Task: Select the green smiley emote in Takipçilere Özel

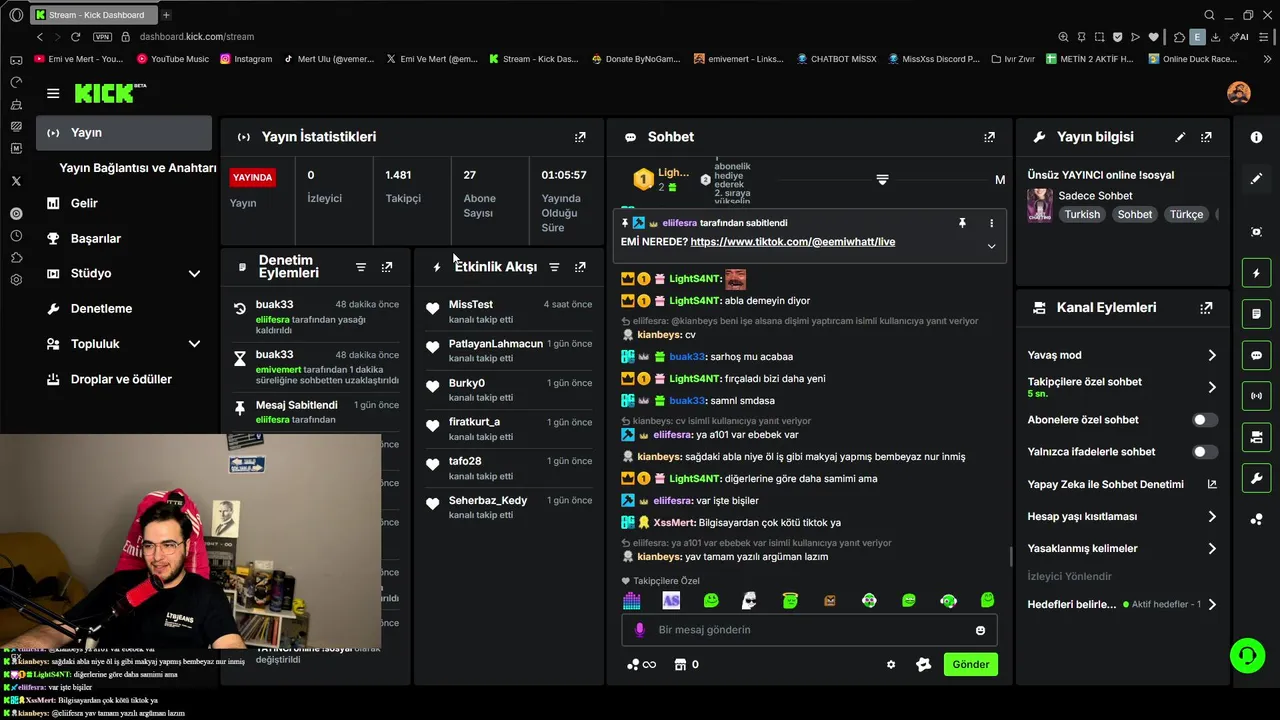Action: 711,600
